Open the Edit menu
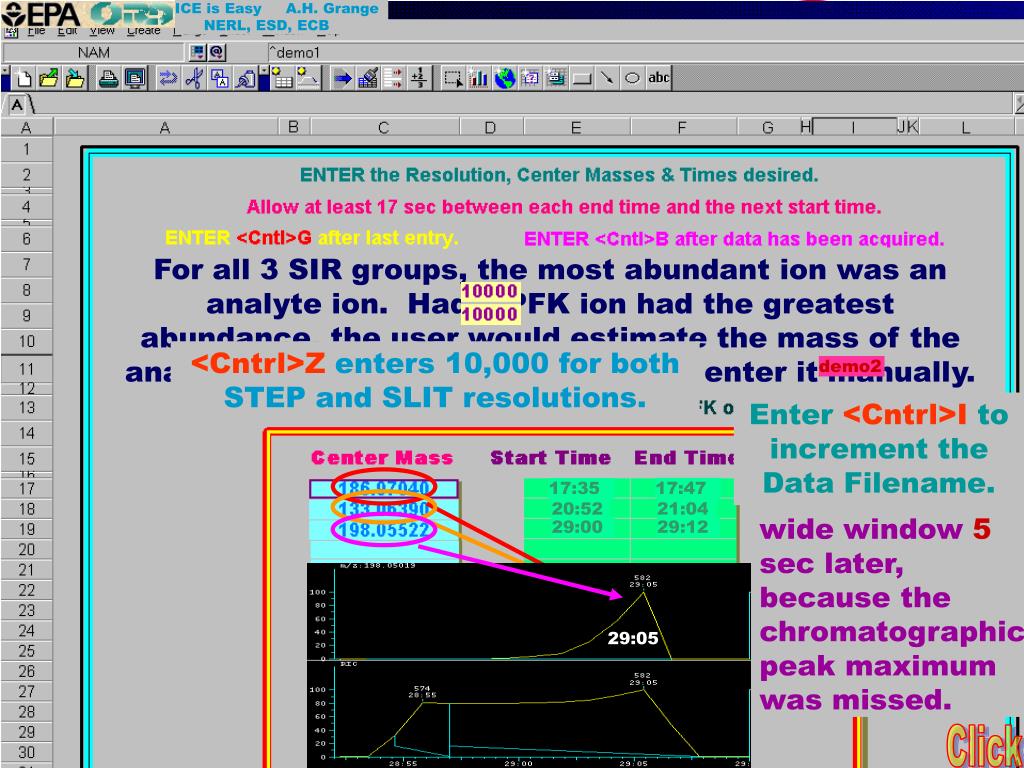The height and width of the screenshot is (768, 1024). [x=67, y=31]
